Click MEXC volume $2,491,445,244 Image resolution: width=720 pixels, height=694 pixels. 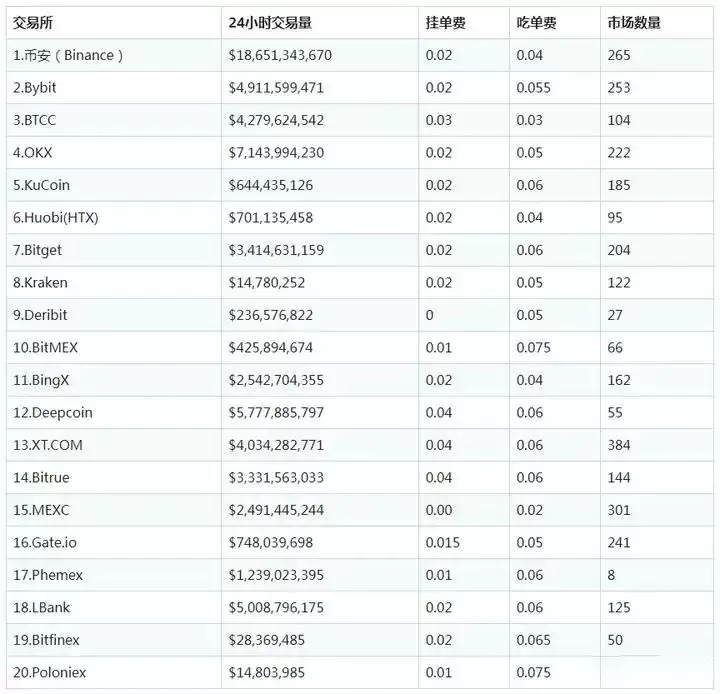(276, 510)
